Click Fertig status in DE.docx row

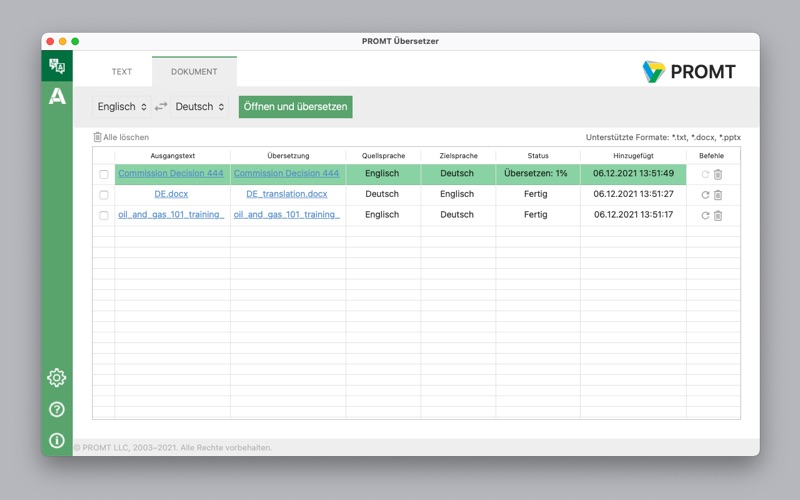pos(536,194)
